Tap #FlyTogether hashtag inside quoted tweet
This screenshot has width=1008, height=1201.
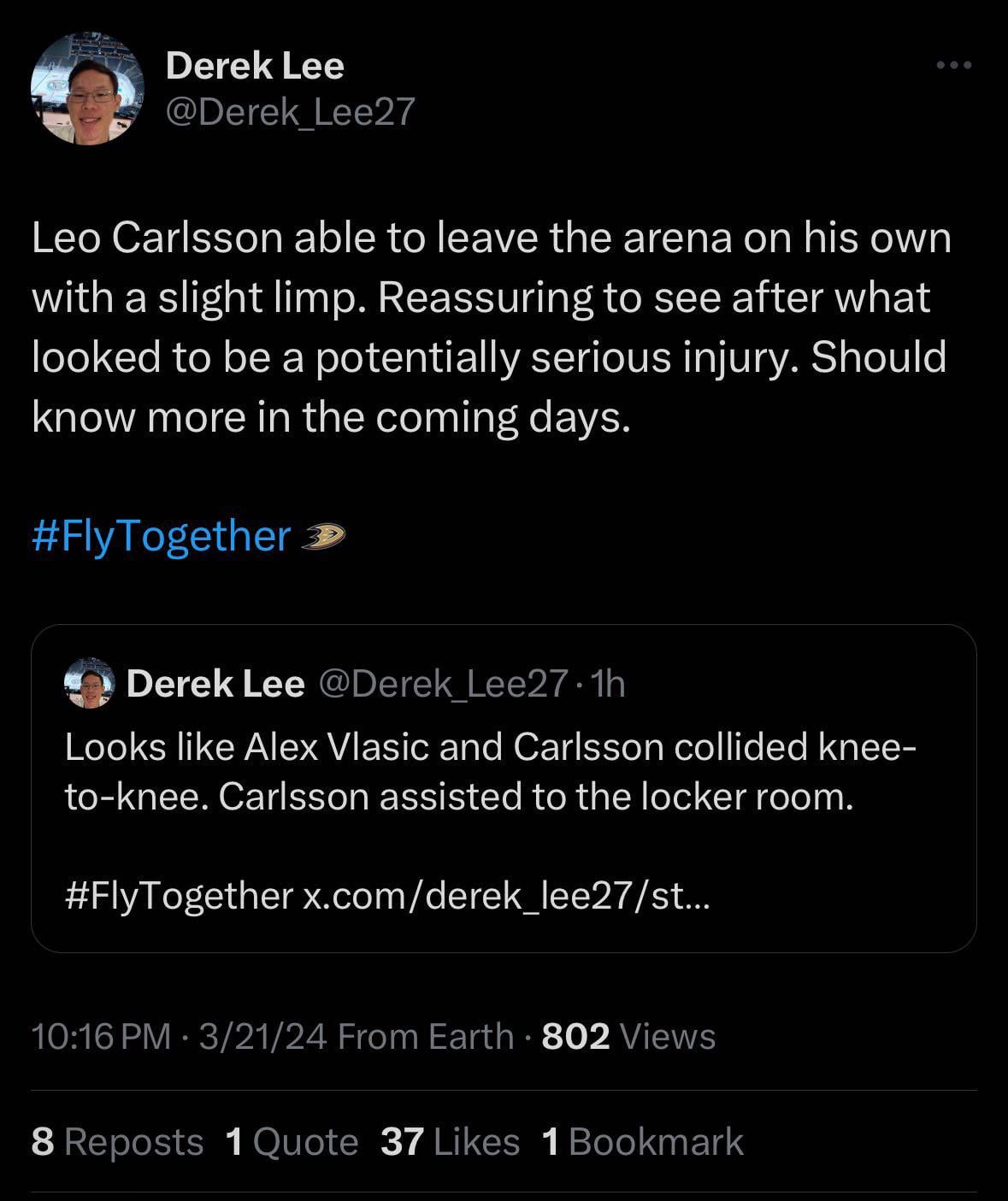(x=179, y=896)
